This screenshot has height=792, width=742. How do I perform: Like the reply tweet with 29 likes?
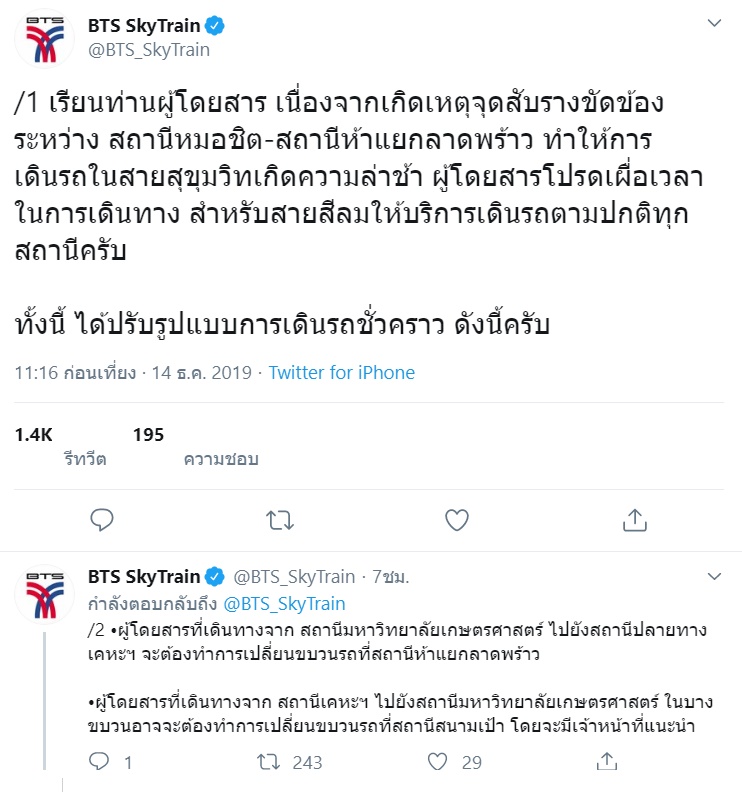[437, 762]
